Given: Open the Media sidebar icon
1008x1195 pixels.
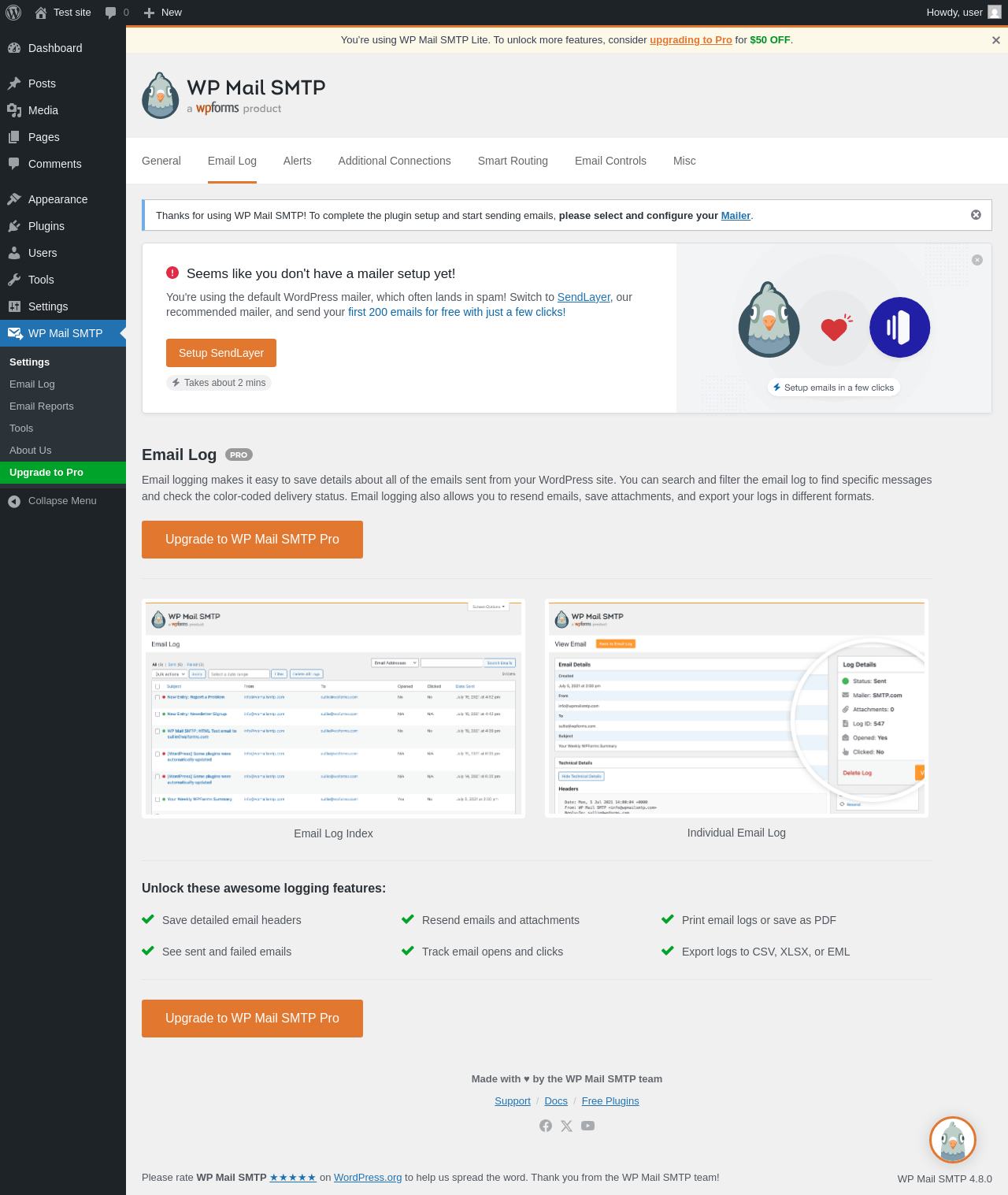Looking at the screenshot, I should (14, 110).
